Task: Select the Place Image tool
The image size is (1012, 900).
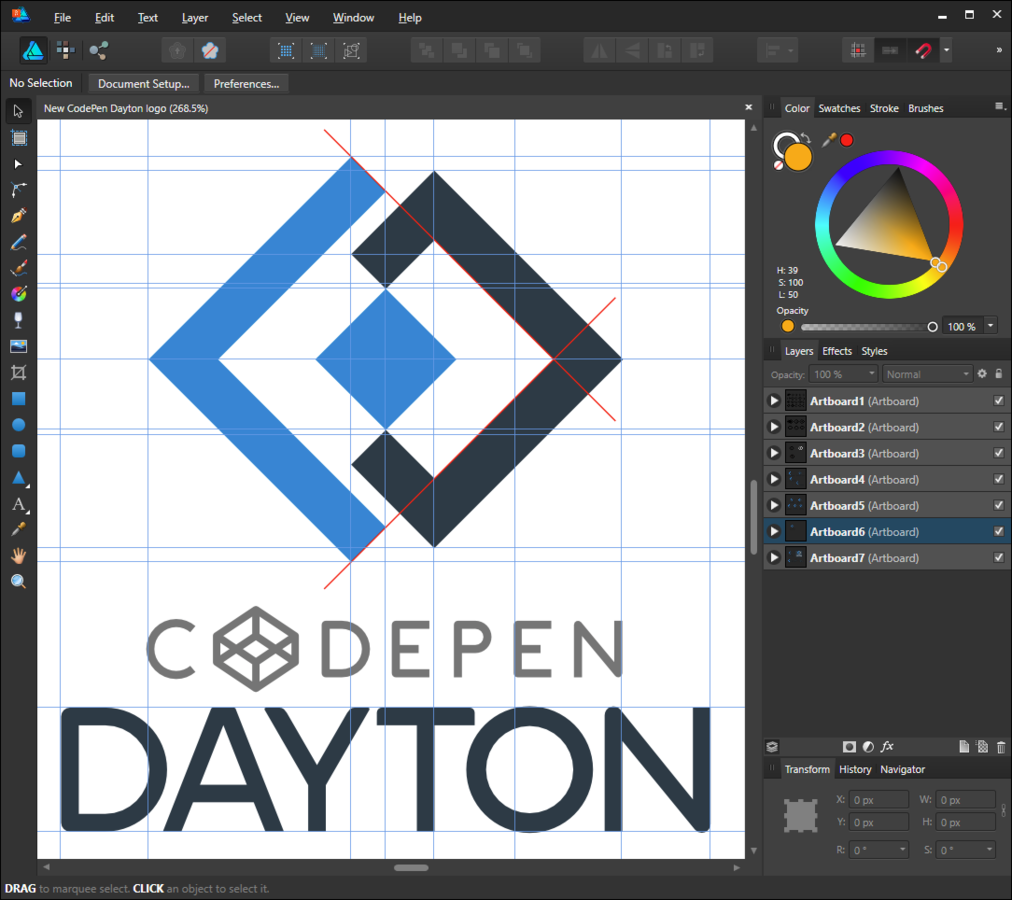Action: (19, 346)
